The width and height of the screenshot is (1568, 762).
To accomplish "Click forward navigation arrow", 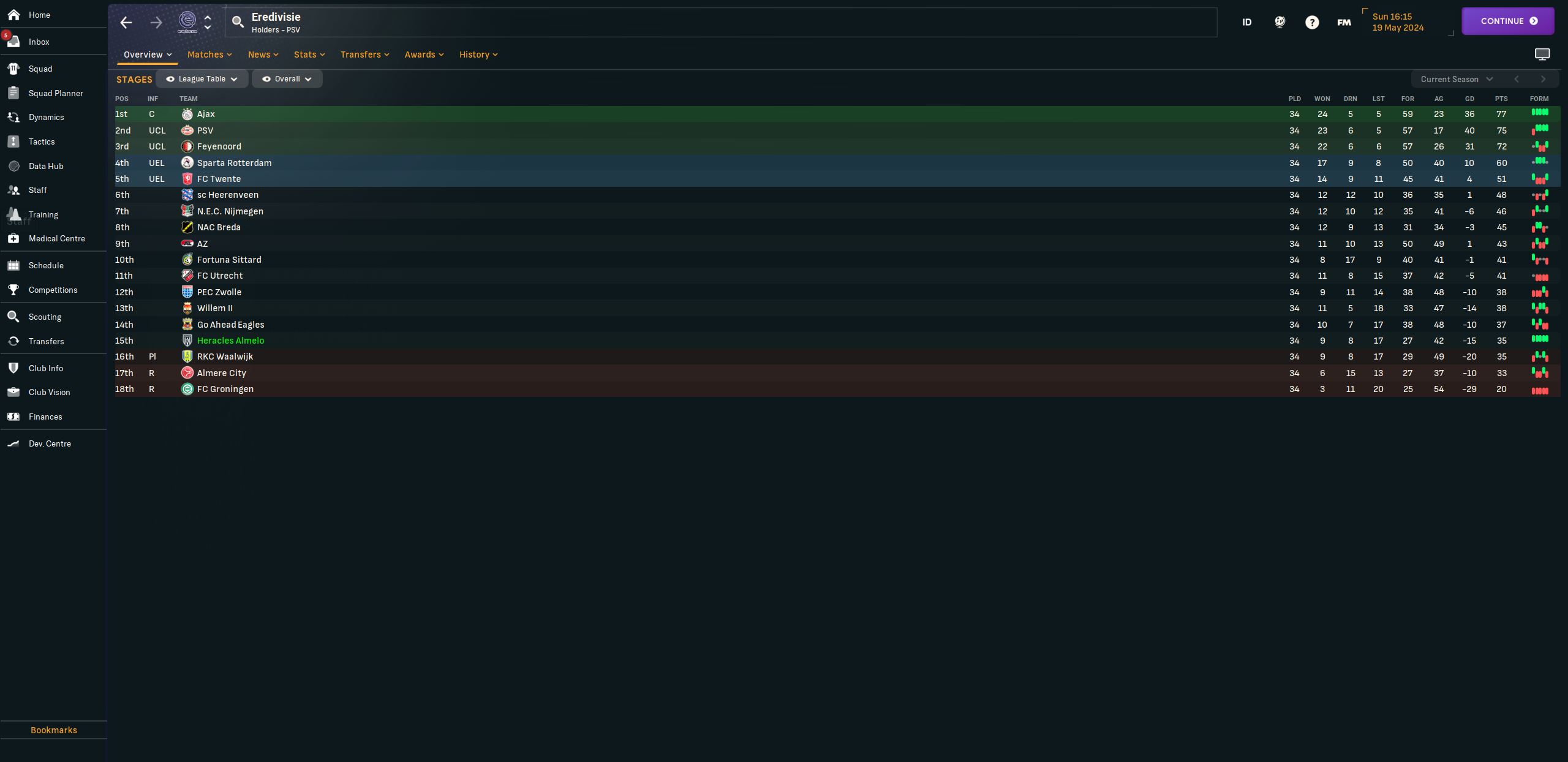I will click(154, 22).
